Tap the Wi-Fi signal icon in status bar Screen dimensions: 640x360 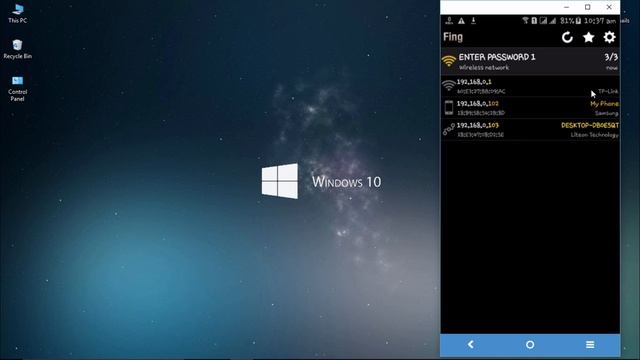pos(525,20)
